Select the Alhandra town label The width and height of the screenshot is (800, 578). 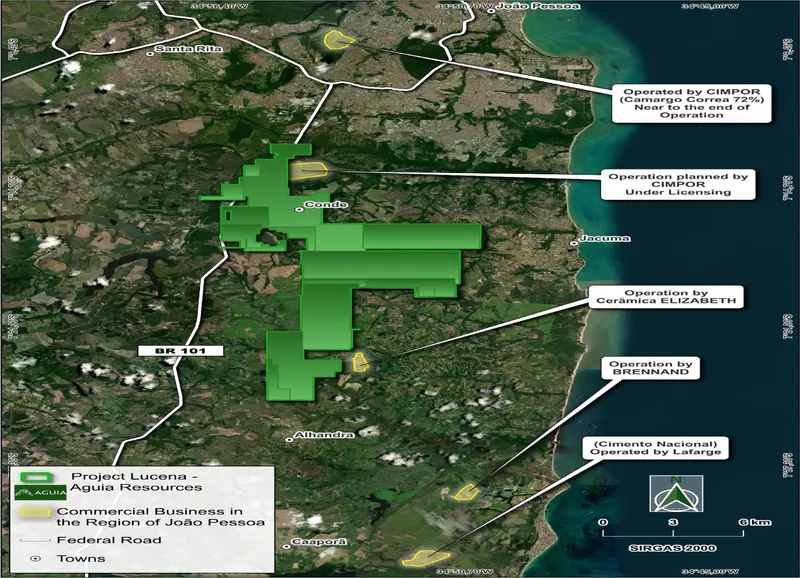coord(324,435)
